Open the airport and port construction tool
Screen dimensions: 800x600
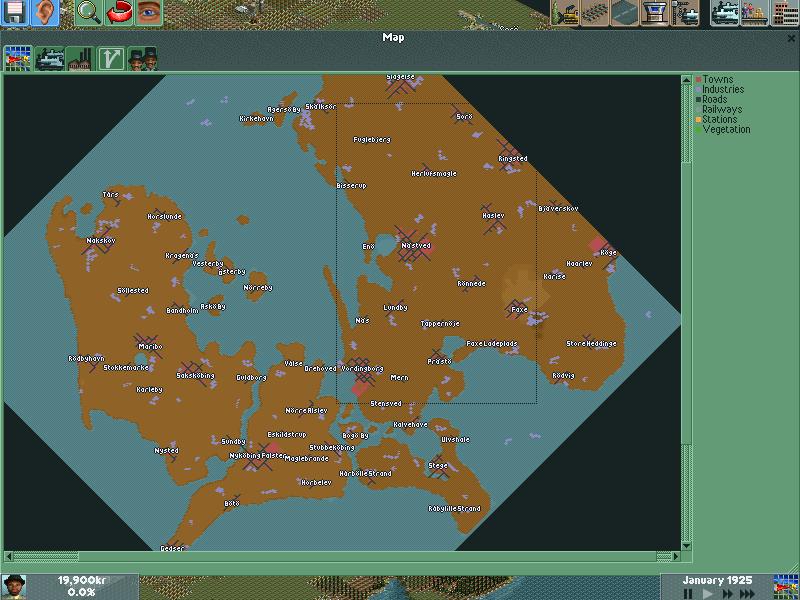(x=655, y=12)
